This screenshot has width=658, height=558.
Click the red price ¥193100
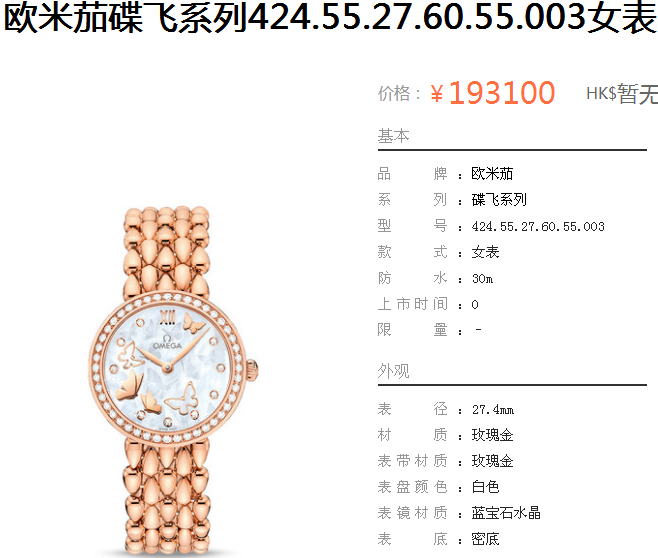point(493,93)
